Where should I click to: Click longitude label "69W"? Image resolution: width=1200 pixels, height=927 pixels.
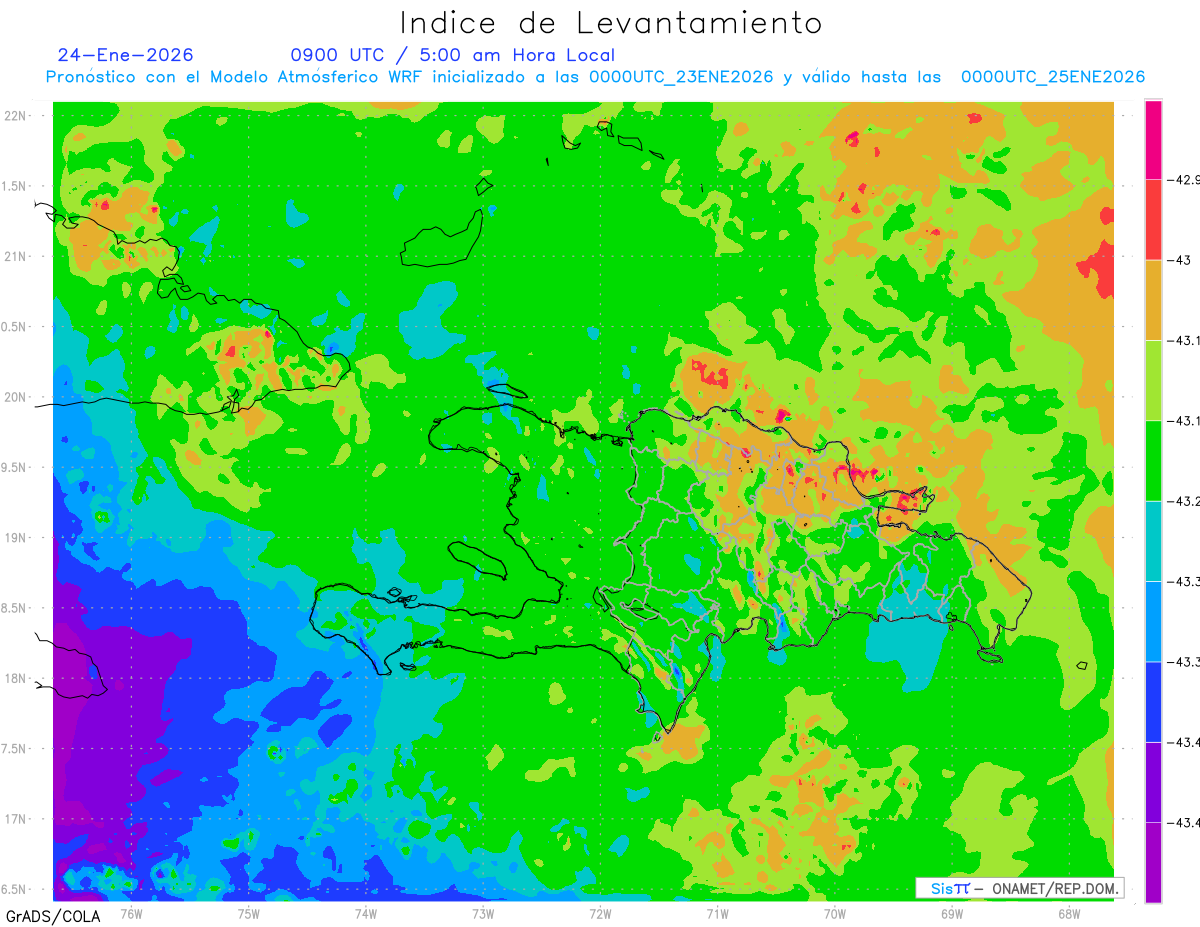951,913
